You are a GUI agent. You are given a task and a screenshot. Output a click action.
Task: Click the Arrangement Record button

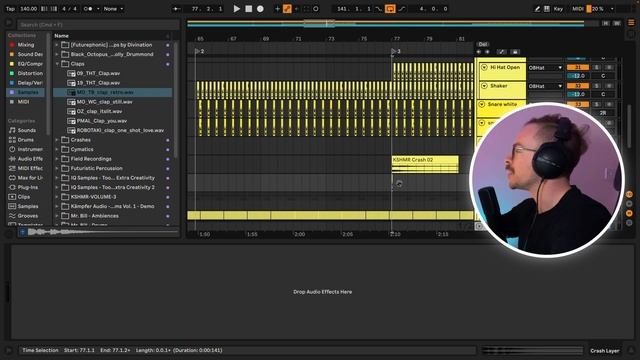tap(260, 9)
